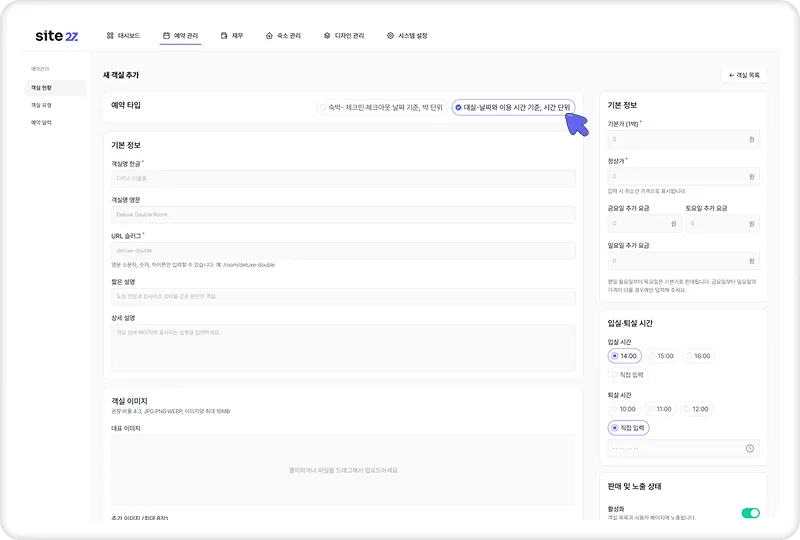Click the 객실명 영문 input field
The image size is (800, 540).
pos(343,214)
